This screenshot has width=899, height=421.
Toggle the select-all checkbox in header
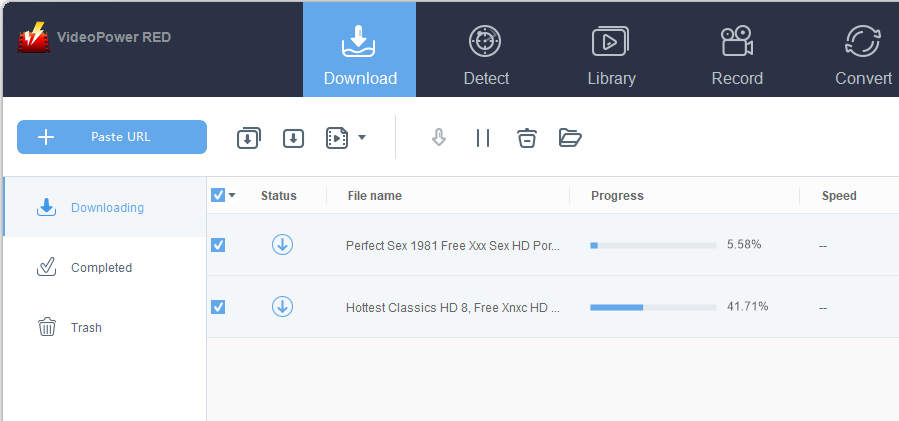tap(218, 196)
